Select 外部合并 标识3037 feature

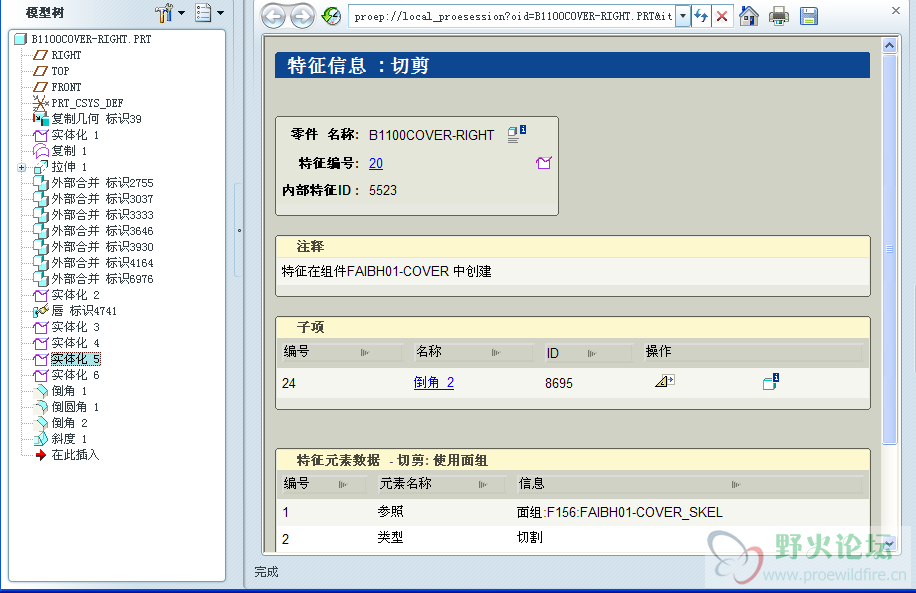coord(102,199)
